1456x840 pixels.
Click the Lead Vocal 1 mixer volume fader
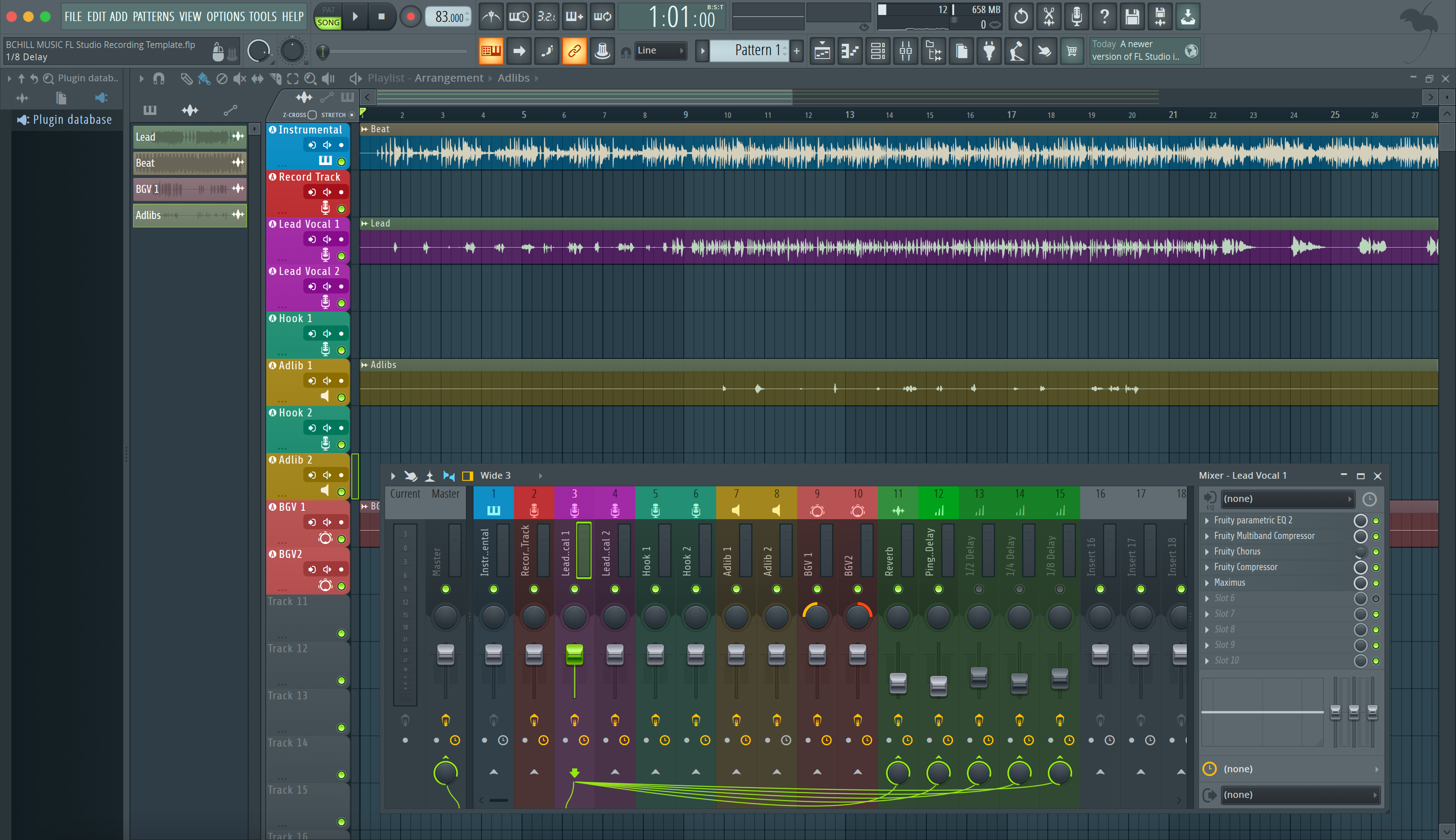pos(574,655)
